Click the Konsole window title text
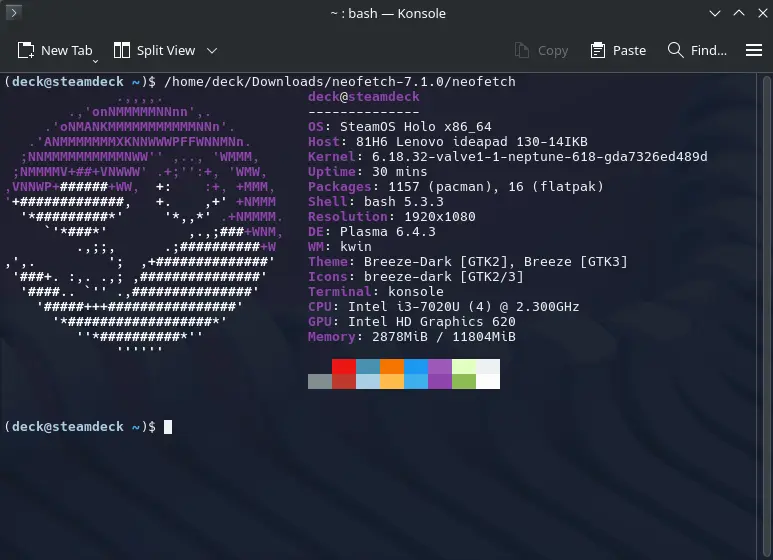Viewport: 773px width, 560px height. [x=388, y=13]
